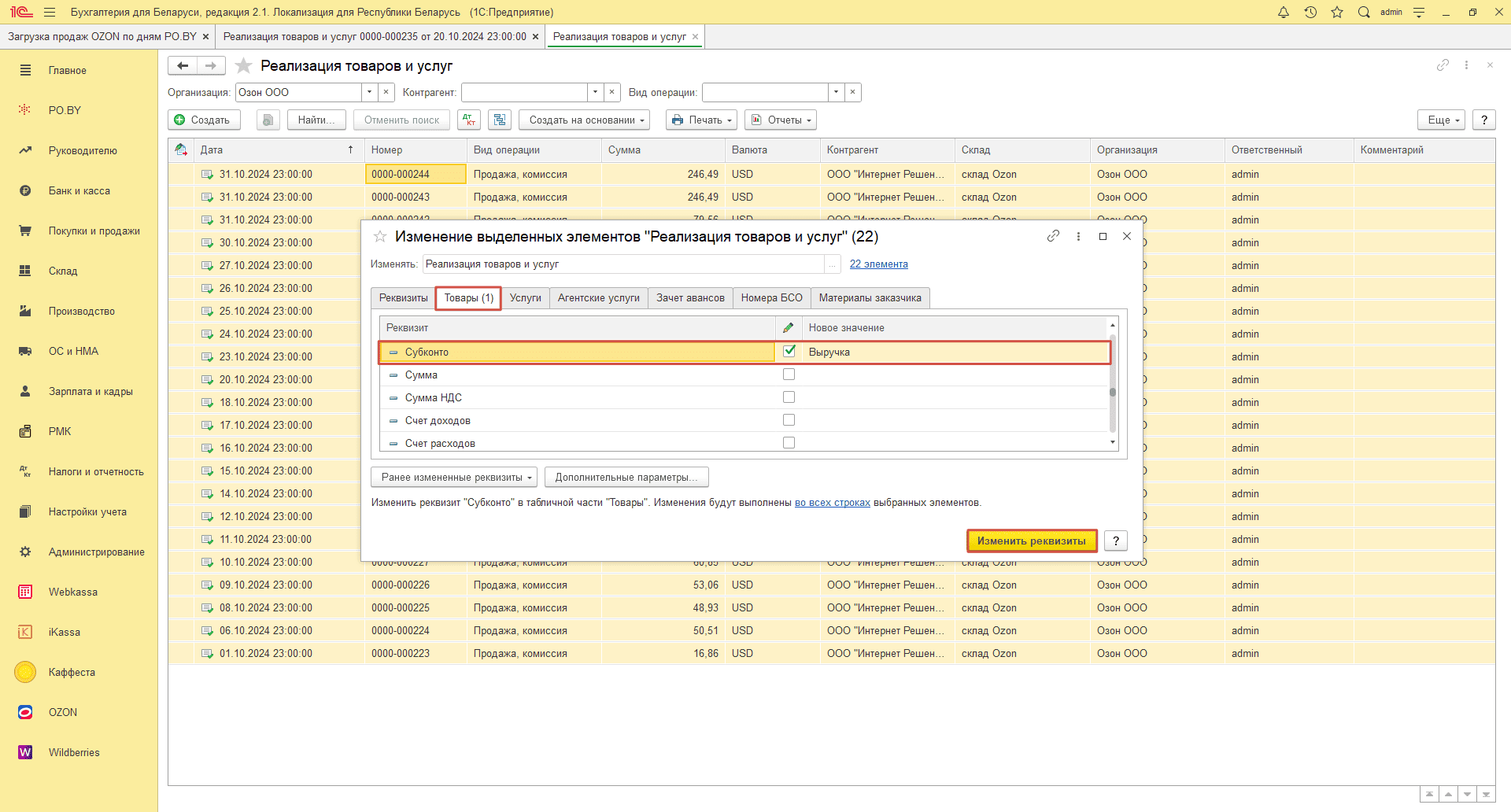Open the 22 элемента link
This screenshot has height=812, width=1511.
(x=879, y=264)
